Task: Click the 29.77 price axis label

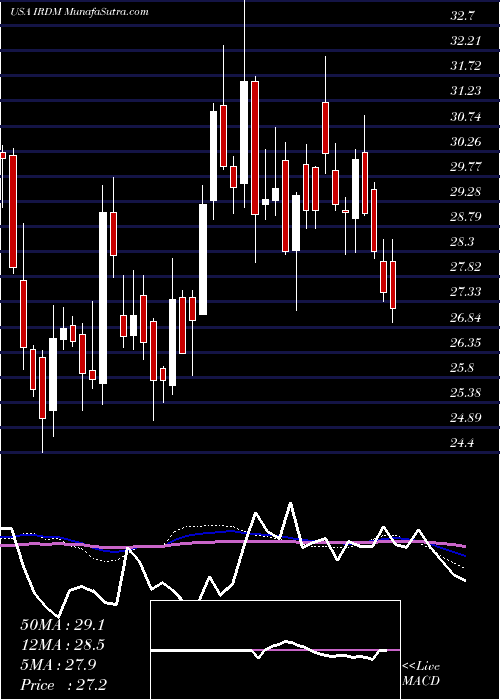Action: [x=465, y=167]
